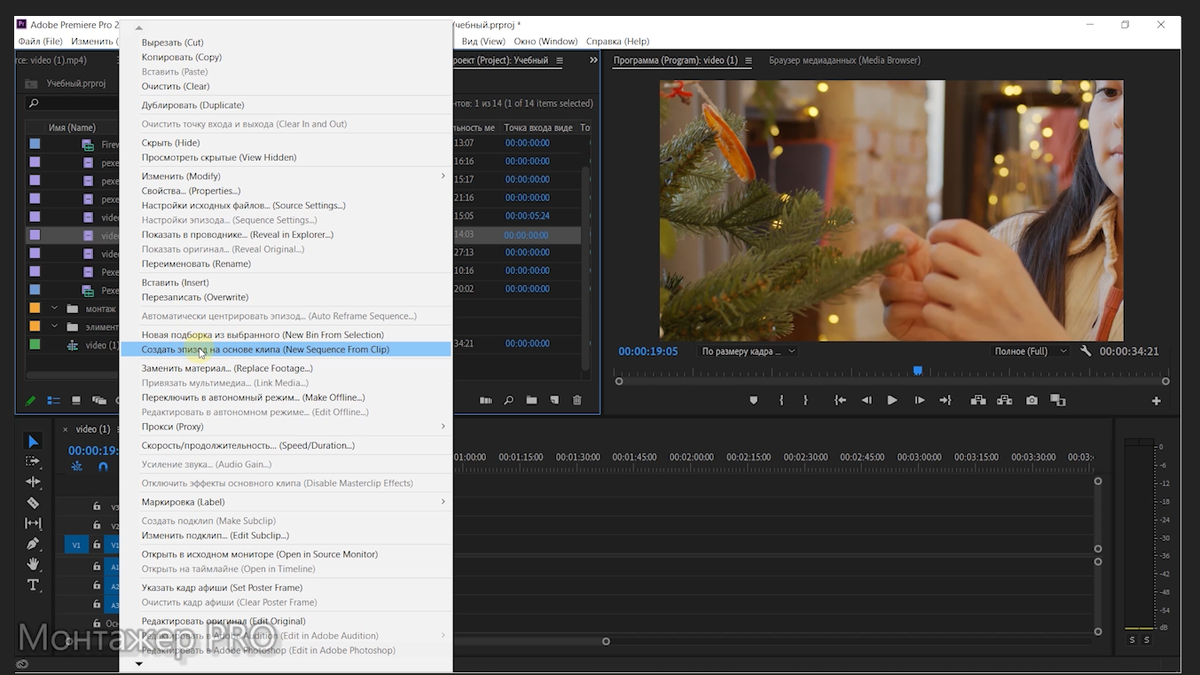
Task: Click Automate to Sequence icon in Project panel
Action: click(x=486, y=400)
